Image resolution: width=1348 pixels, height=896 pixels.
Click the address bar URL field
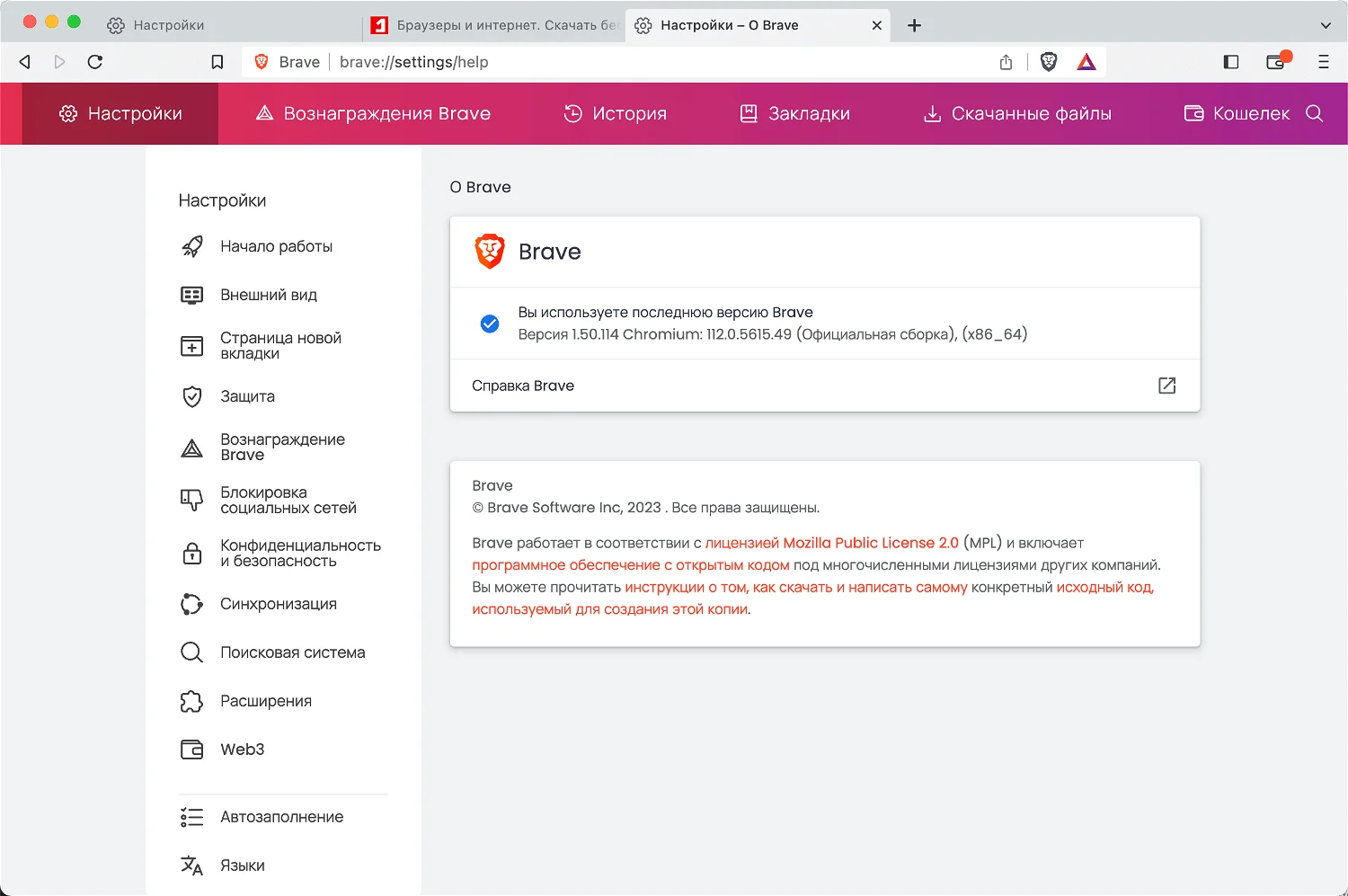(629, 62)
